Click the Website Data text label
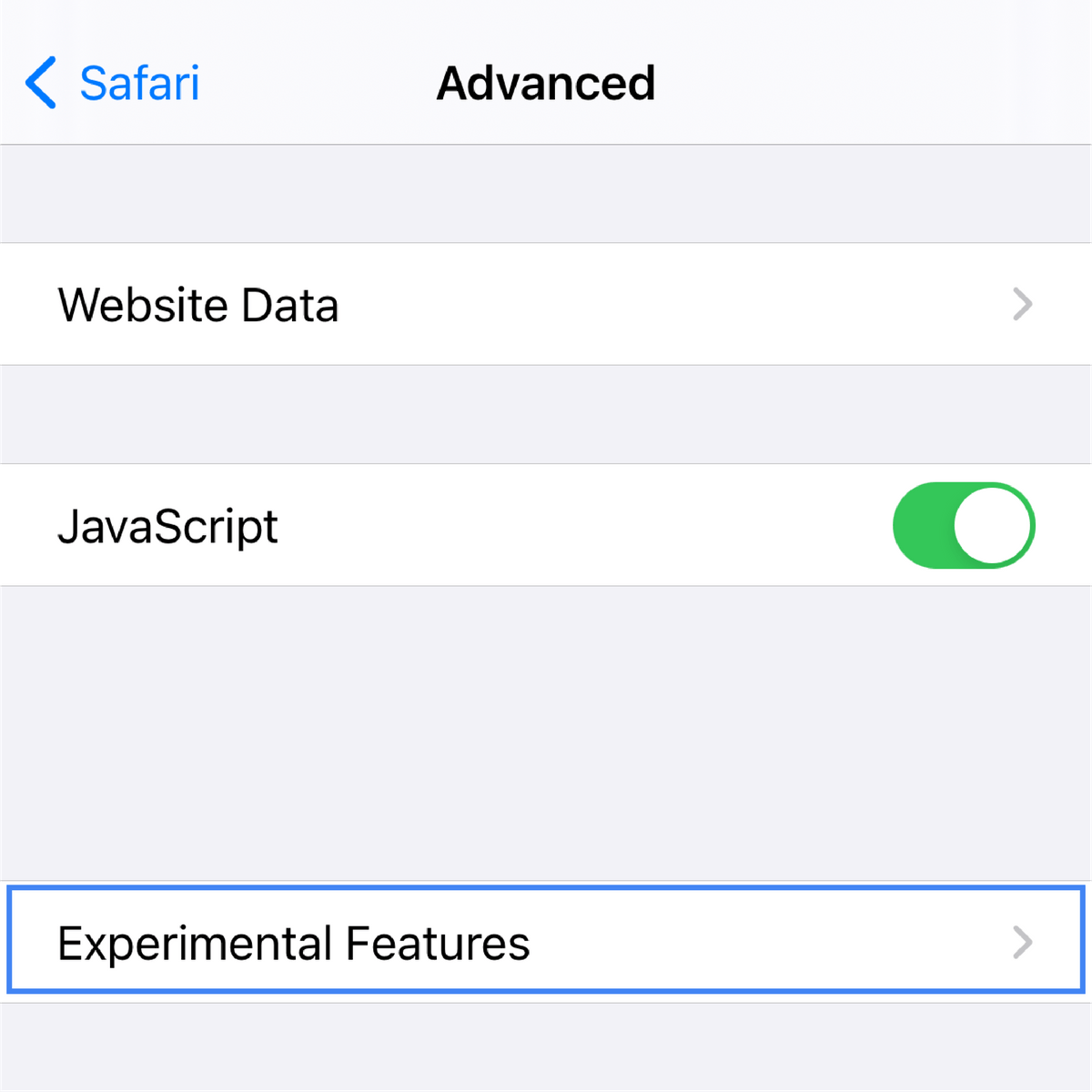Image resolution: width=1092 pixels, height=1092 pixels. 198,305
